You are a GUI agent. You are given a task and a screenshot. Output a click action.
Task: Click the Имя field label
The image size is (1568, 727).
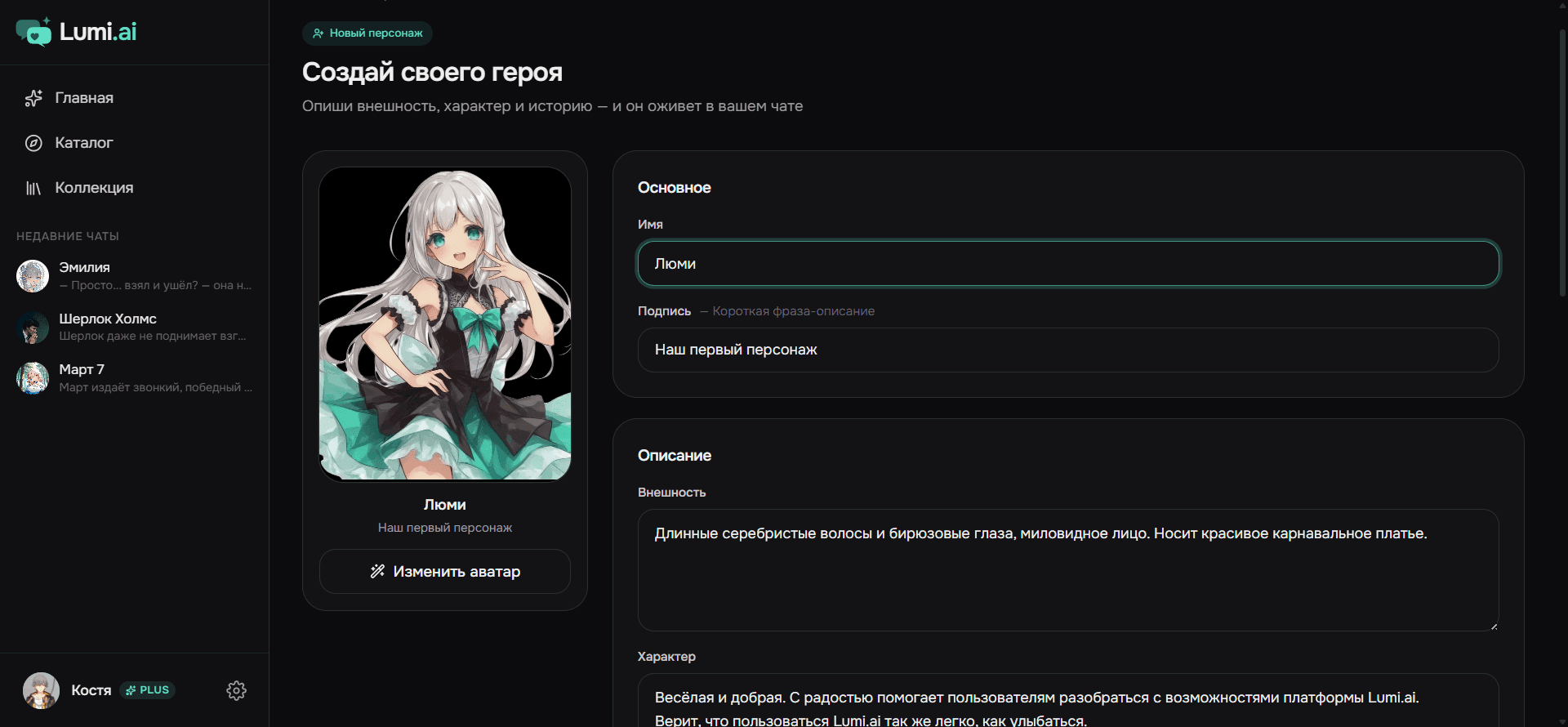coord(650,225)
